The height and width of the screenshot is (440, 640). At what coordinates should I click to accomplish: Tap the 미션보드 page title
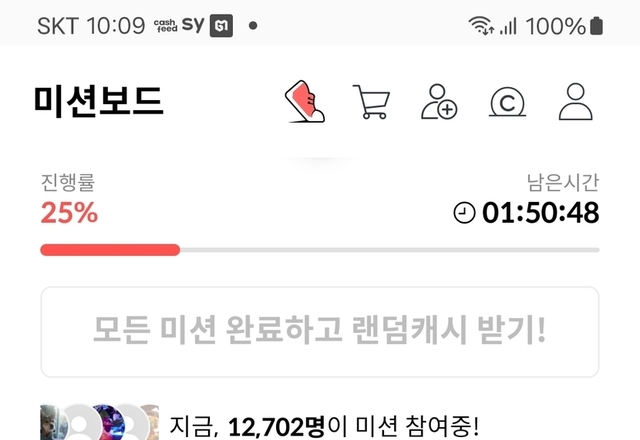[x=98, y=102]
